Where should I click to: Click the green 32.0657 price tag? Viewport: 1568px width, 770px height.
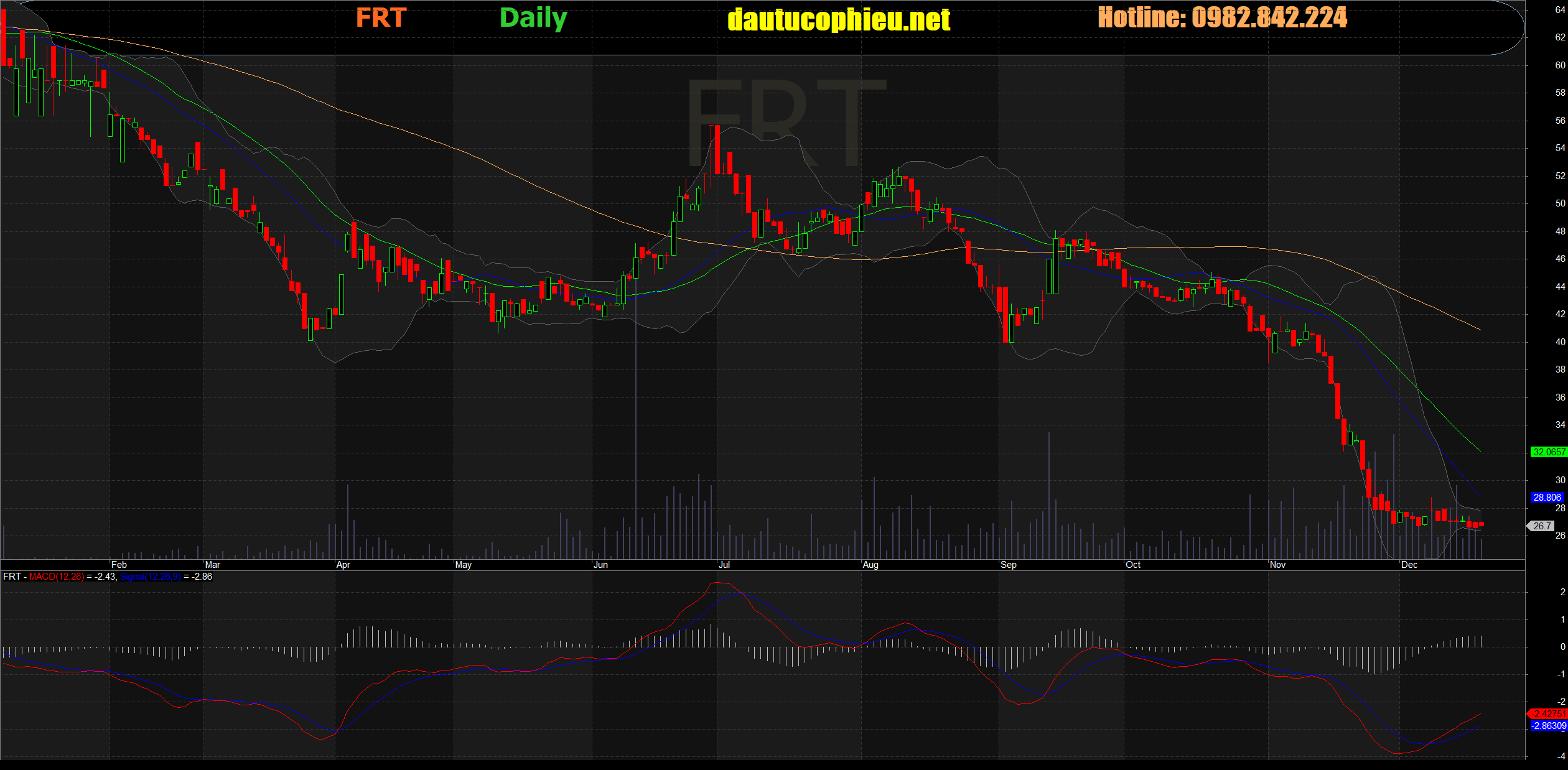tap(1548, 452)
